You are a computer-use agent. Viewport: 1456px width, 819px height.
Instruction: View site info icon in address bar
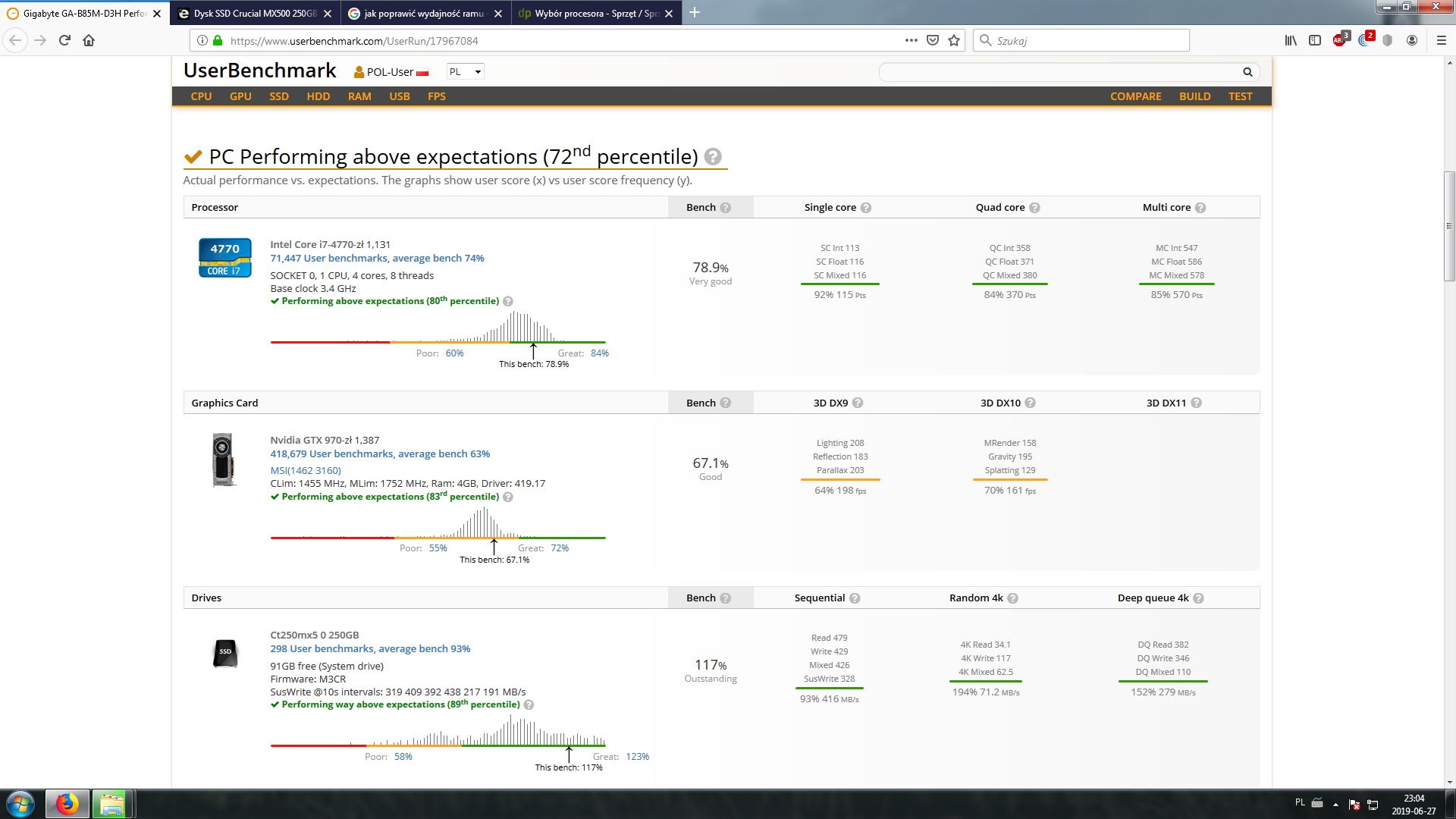click(x=202, y=40)
